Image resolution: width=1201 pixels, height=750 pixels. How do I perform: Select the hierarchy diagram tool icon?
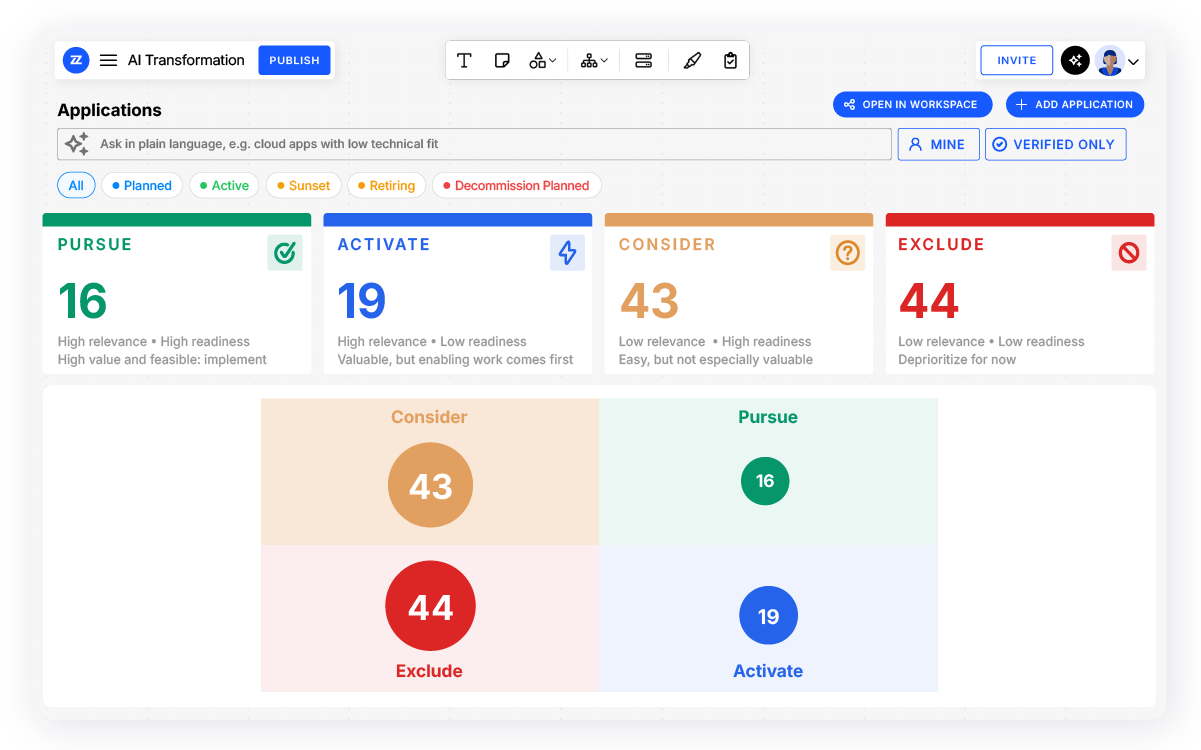pos(589,60)
